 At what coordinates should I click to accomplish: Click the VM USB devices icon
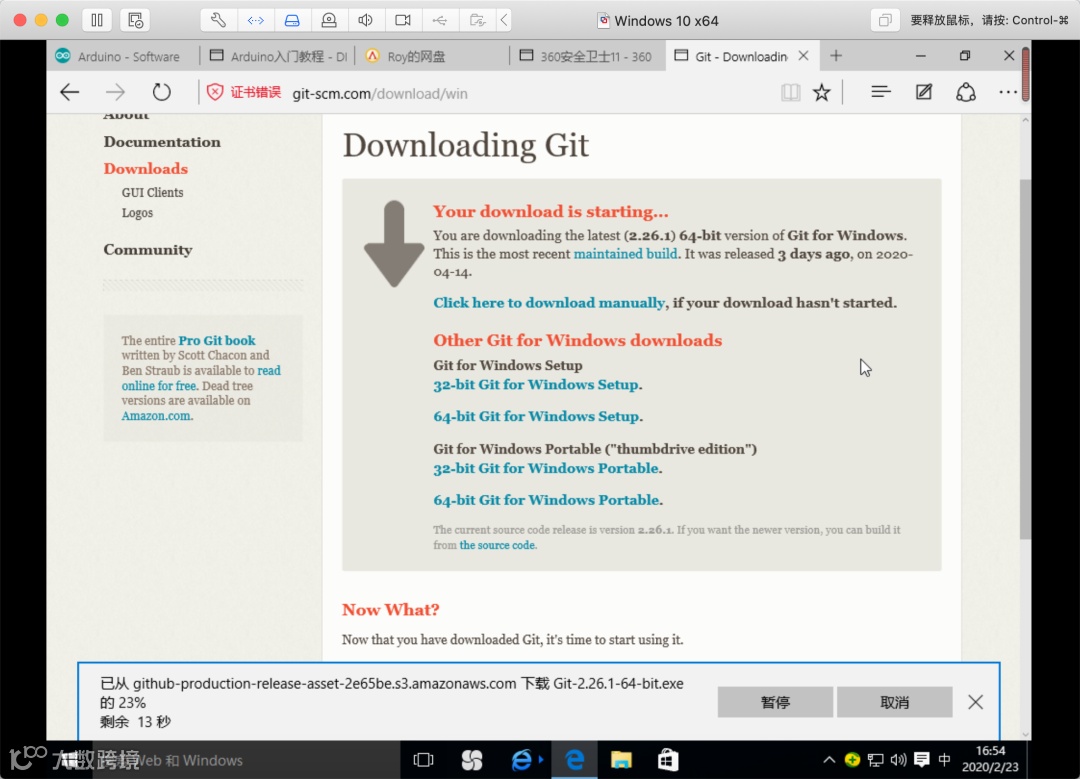tap(439, 20)
